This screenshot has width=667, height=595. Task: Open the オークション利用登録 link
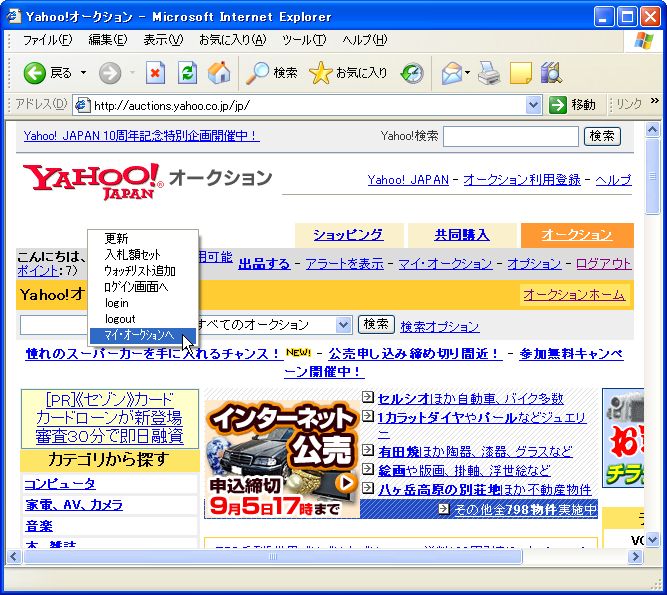522,179
